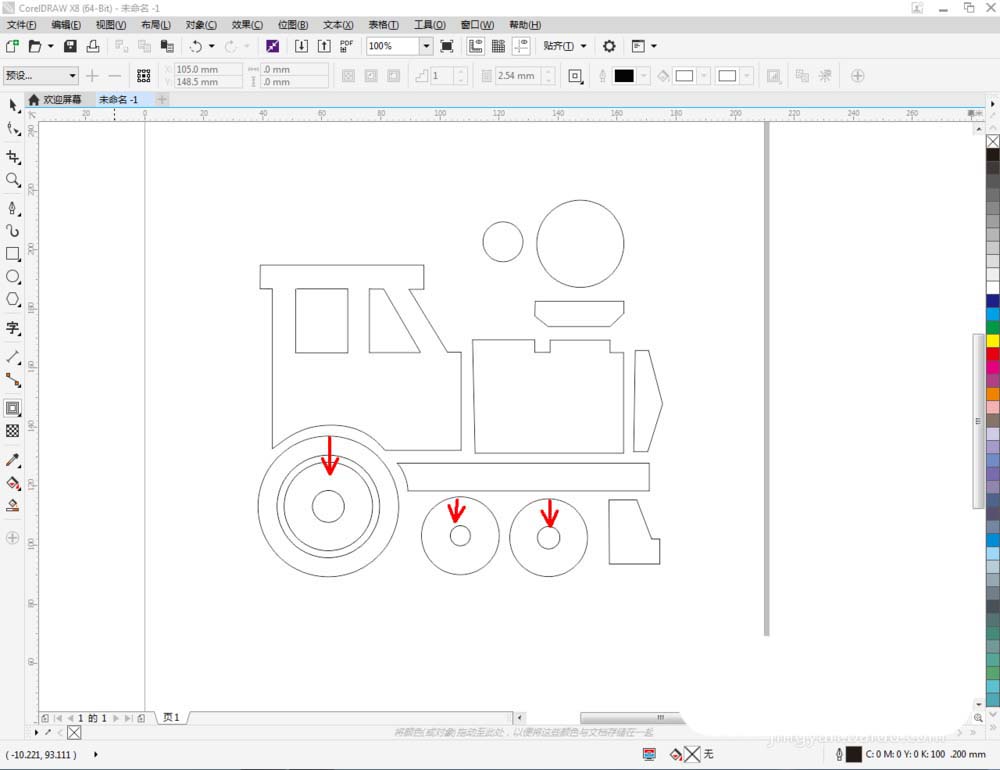Image resolution: width=1000 pixels, height=770 pixels.
Task: Click the Print icon
Action: tap(93, 46)
